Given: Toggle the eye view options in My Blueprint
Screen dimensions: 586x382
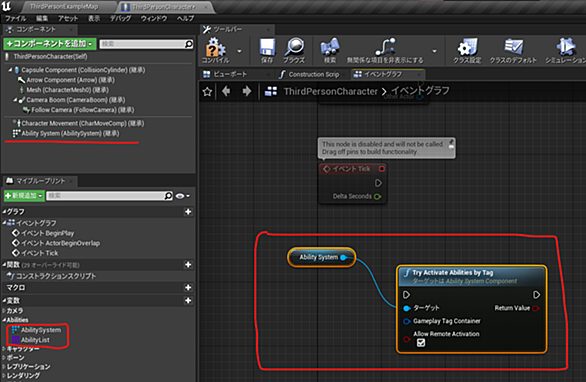Looking at the screenshot, I should 182,196.
